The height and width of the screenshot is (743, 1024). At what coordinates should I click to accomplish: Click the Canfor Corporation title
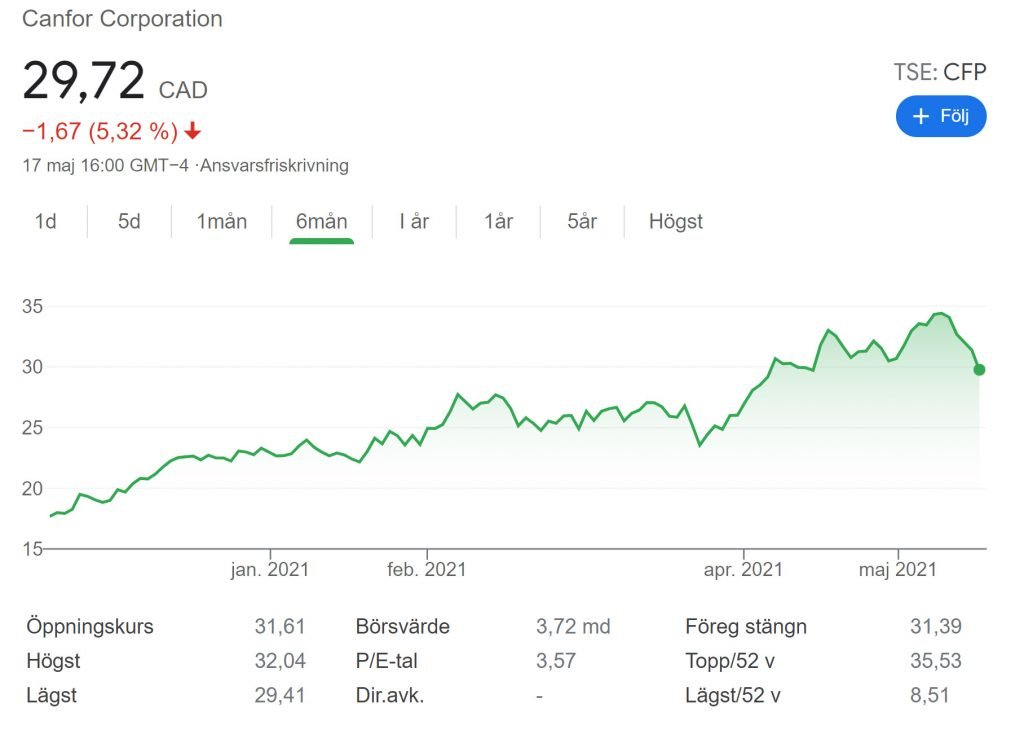click(x=122, y=19)
